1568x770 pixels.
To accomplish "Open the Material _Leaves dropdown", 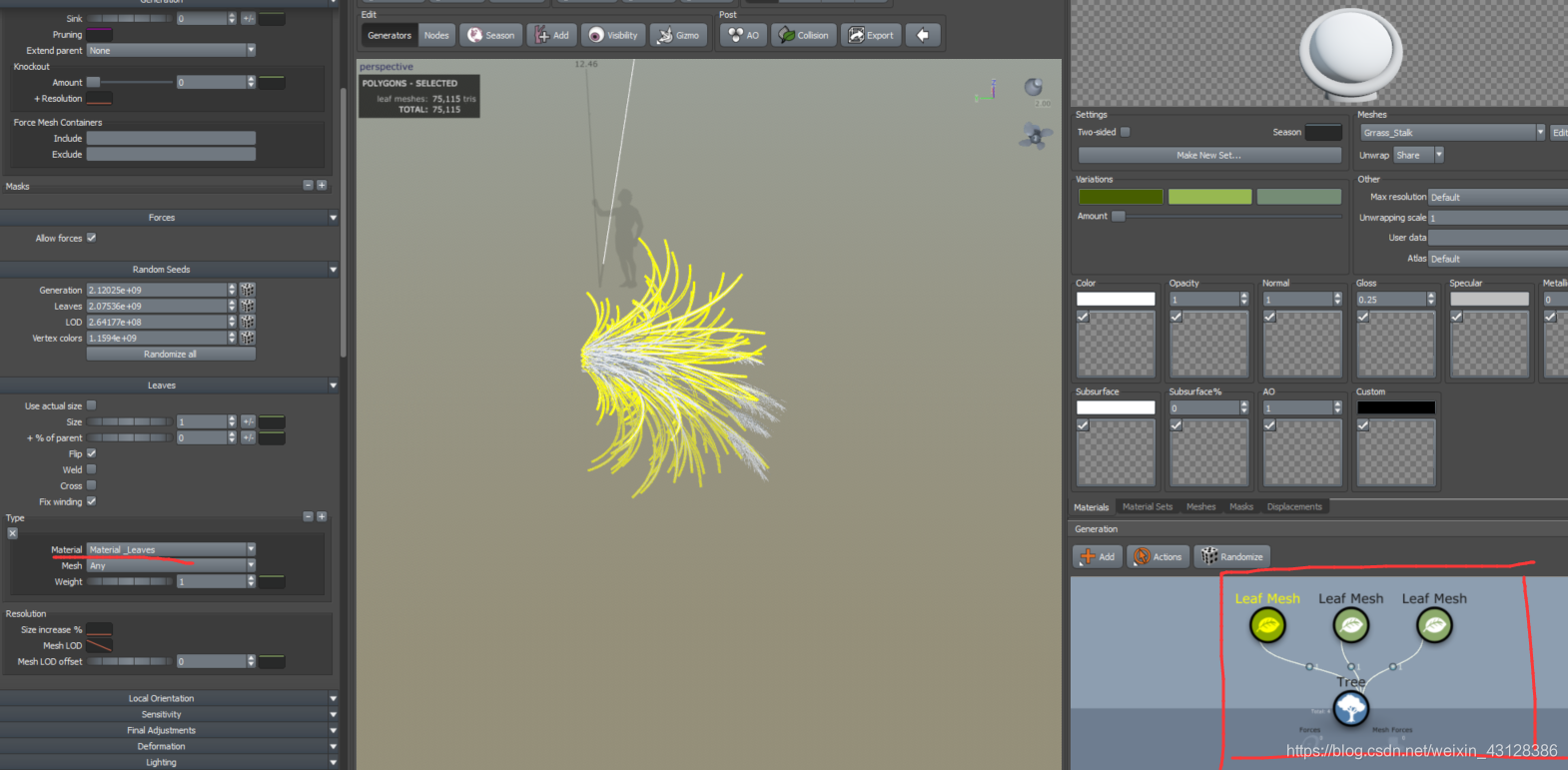I will [x=171, y=549].
